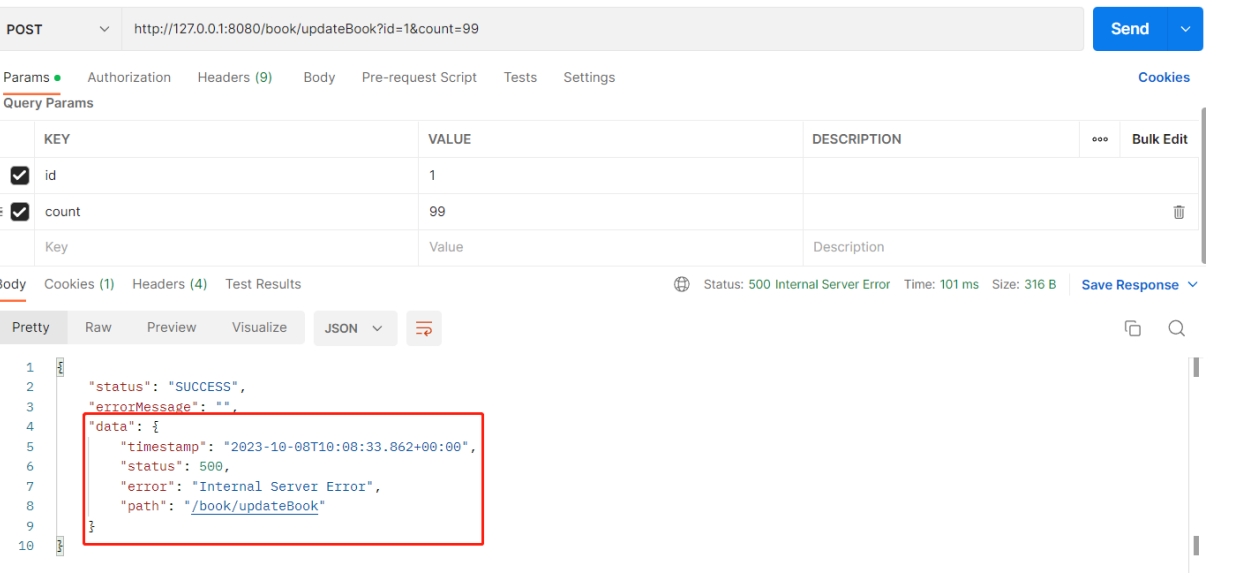The height and width of the screenshot is (577, 1235).
Task: Click the key cell labeled id
Action: click(x=226, y=175)
